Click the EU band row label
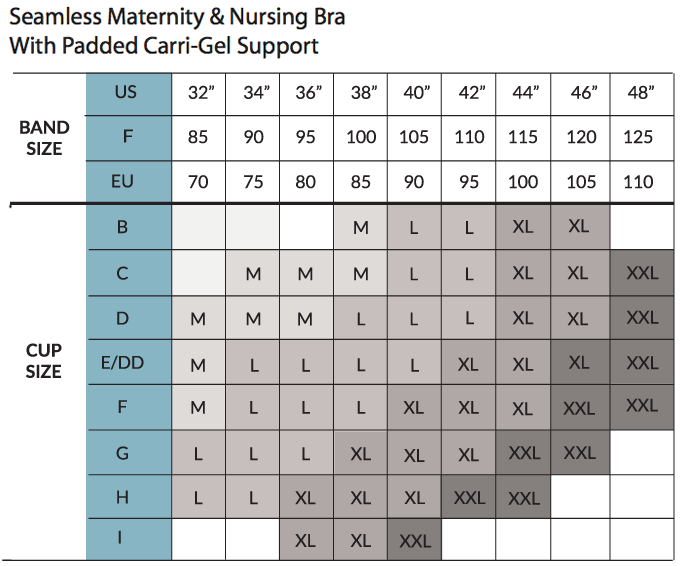680x566 pixels. pyautogui.click(x=122, y=182)
